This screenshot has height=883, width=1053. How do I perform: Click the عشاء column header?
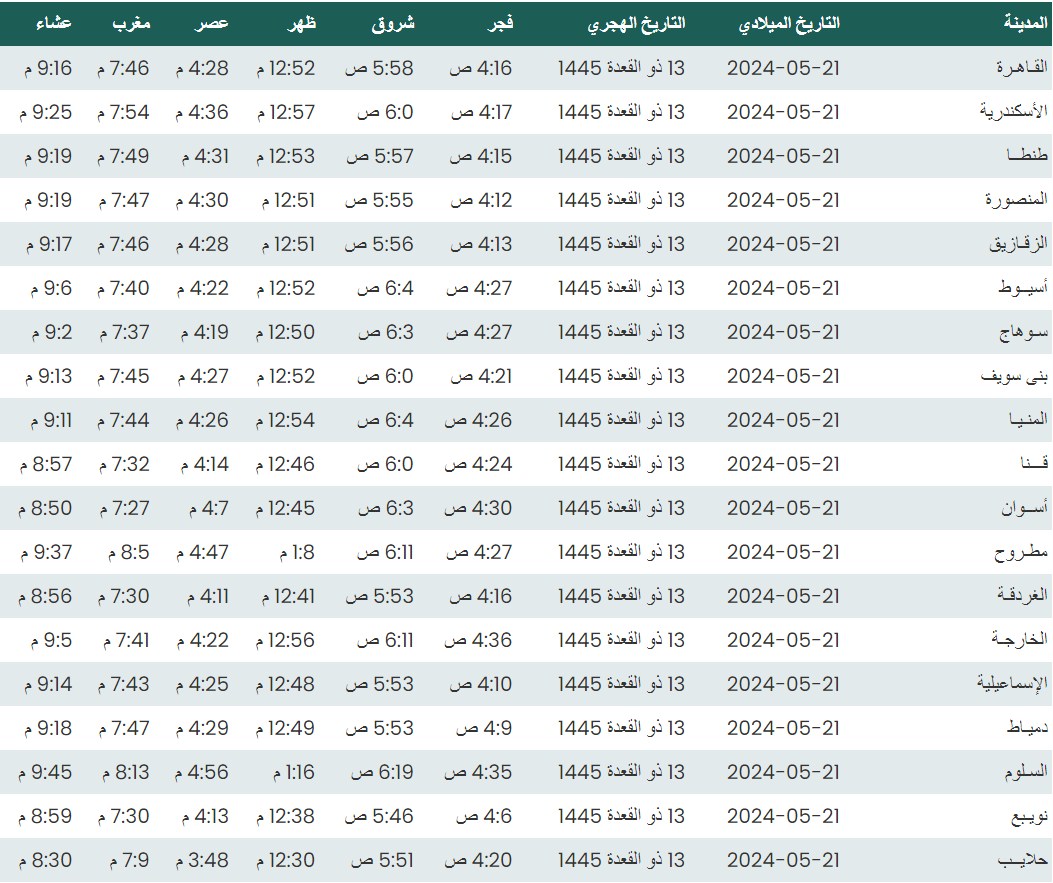46,23
